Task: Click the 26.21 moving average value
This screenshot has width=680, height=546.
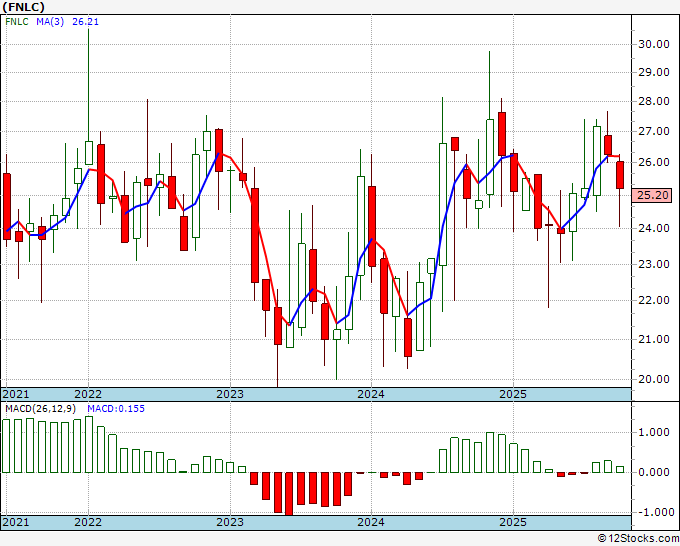Action: pyautogui.click(x=85, y=22)
